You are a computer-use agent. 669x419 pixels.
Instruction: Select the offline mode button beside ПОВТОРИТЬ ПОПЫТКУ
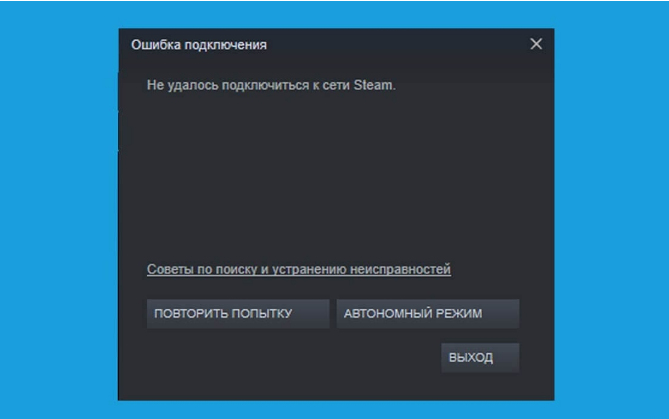click(428, 314)
